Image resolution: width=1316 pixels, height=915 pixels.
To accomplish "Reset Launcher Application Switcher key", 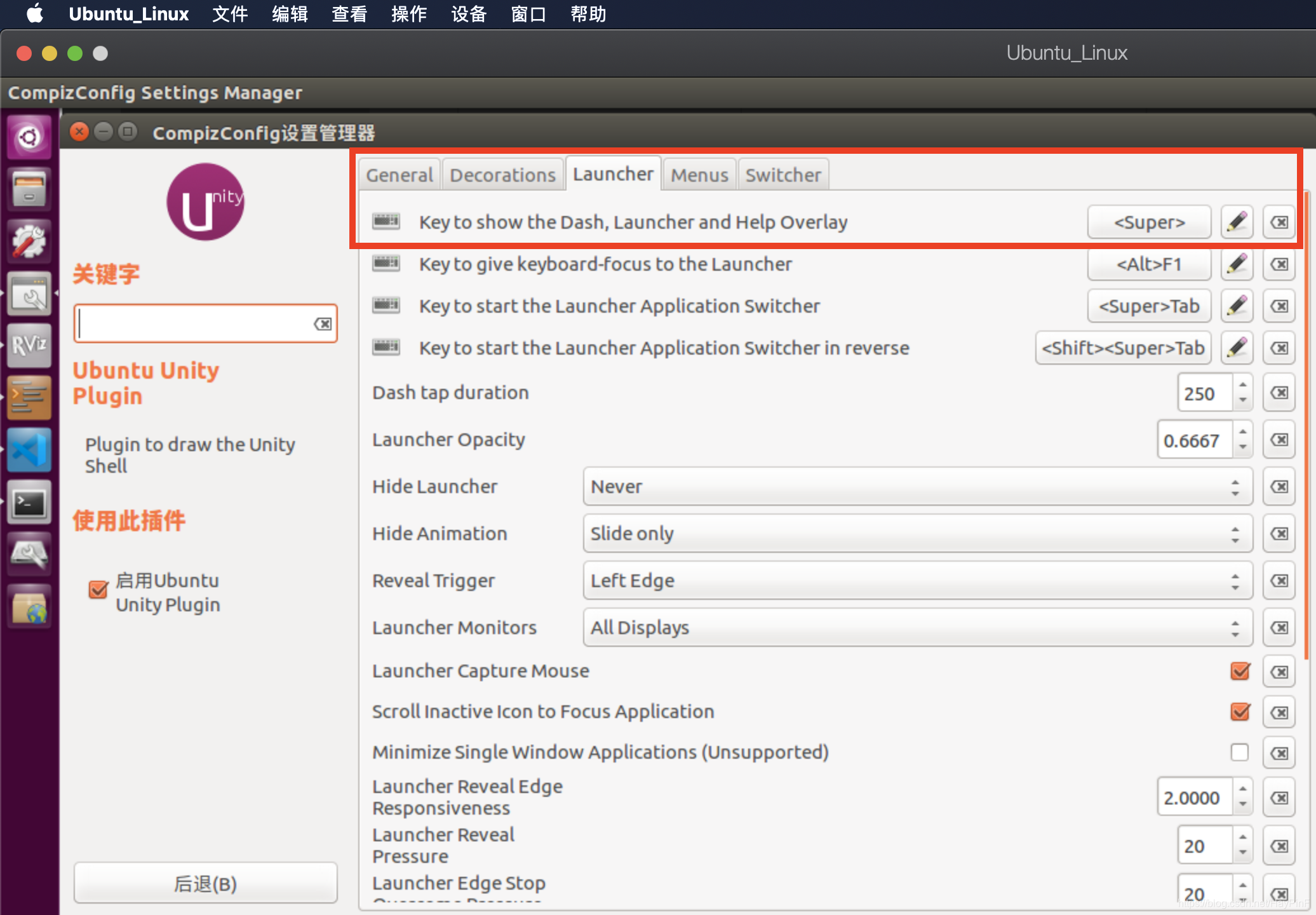I will [x=1279, y=306].
